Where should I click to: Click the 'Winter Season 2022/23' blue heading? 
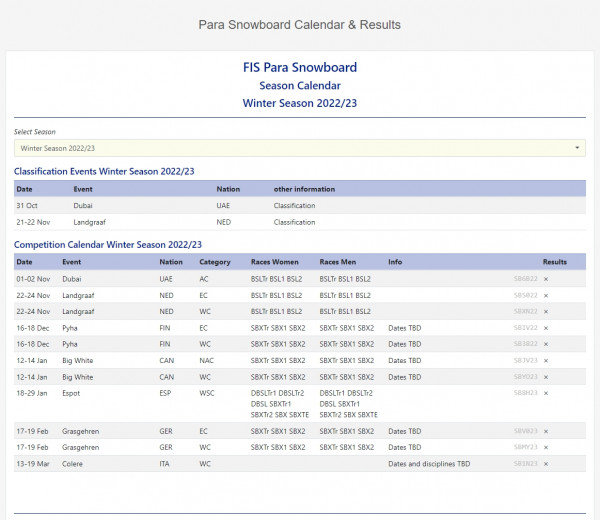click(x=300, y=103)
